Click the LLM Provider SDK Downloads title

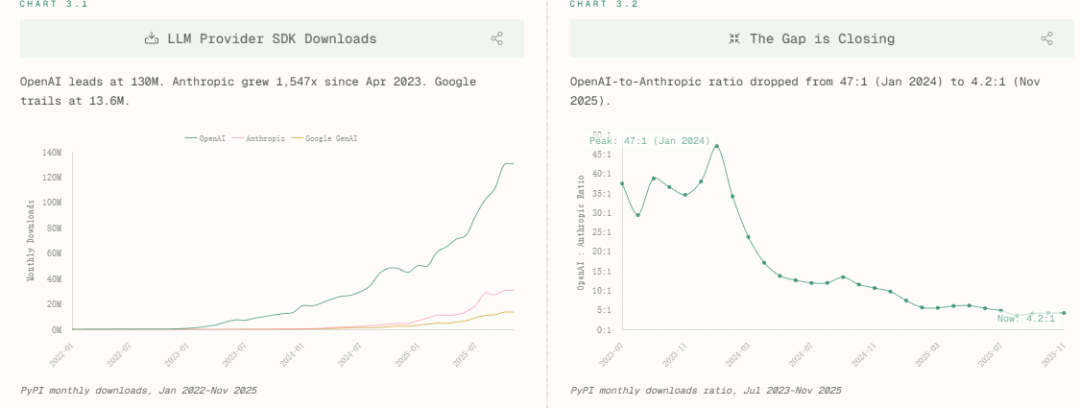(x=271, y=39)
